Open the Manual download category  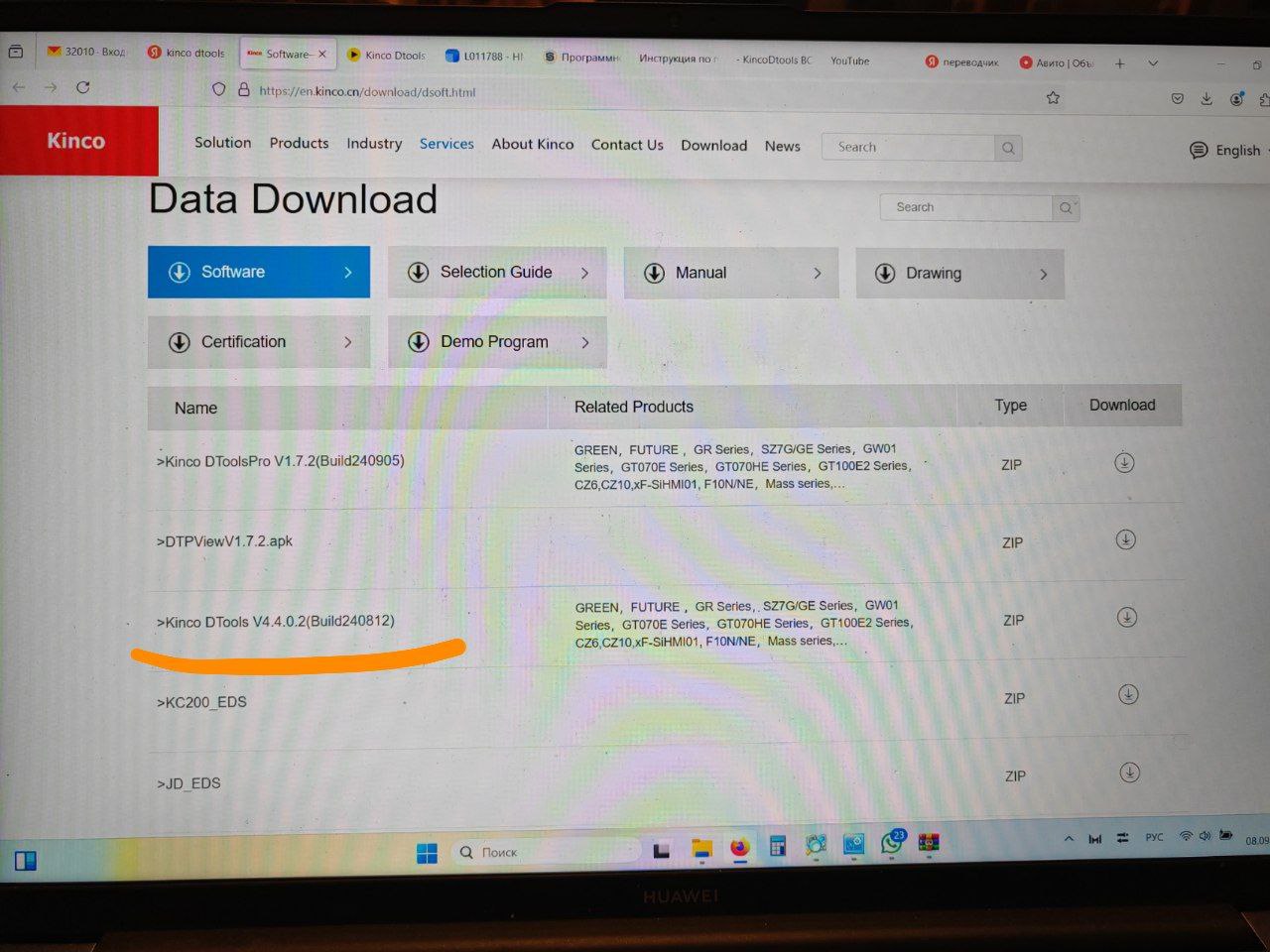pos(731,273)
